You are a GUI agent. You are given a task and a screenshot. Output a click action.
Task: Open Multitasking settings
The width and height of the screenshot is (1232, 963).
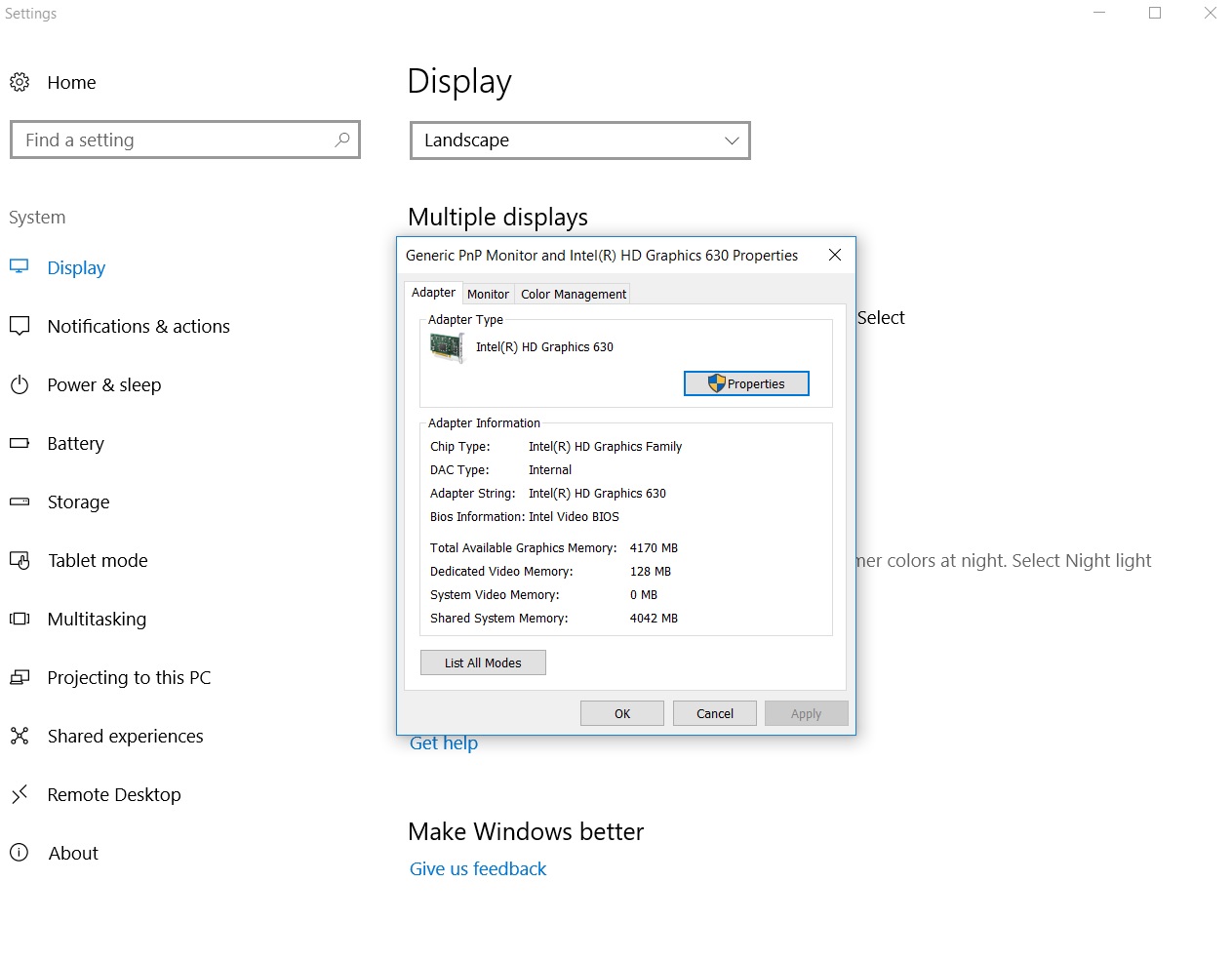pos(97,619)
